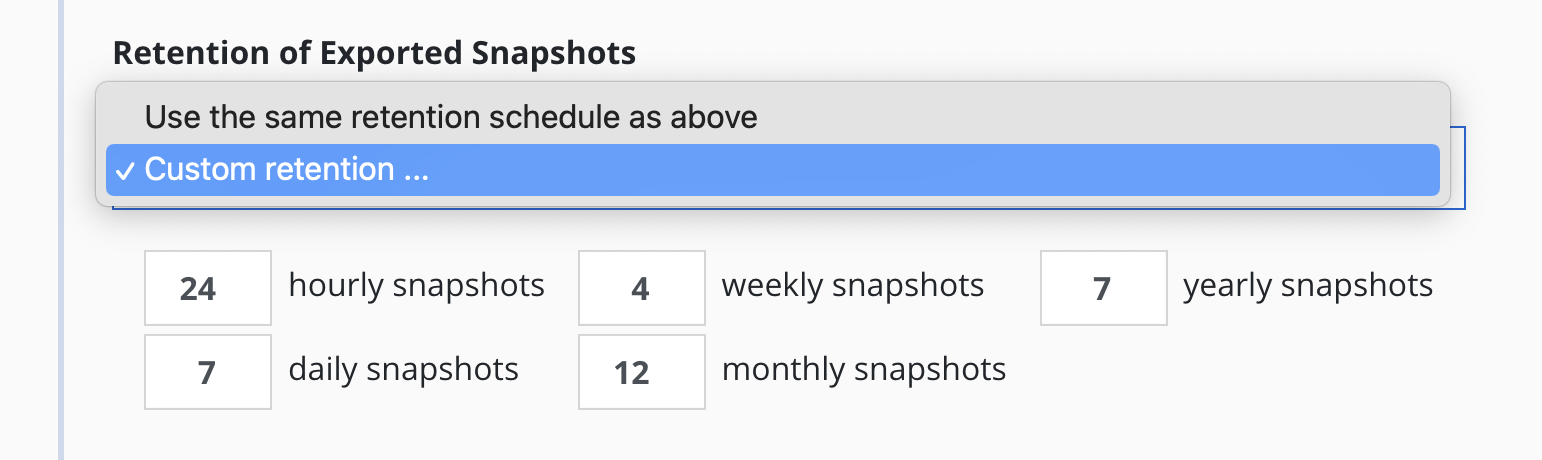This screenshot has width=1542, height=460.
Task: Focus the monthly snapshots count box
Action: 641,372
